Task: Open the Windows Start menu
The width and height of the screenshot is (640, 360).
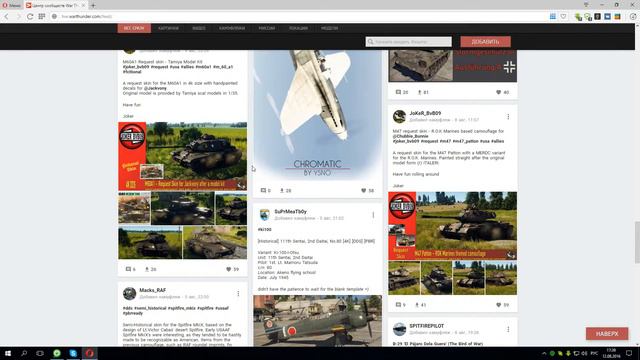Action: [x=8, y=353]
